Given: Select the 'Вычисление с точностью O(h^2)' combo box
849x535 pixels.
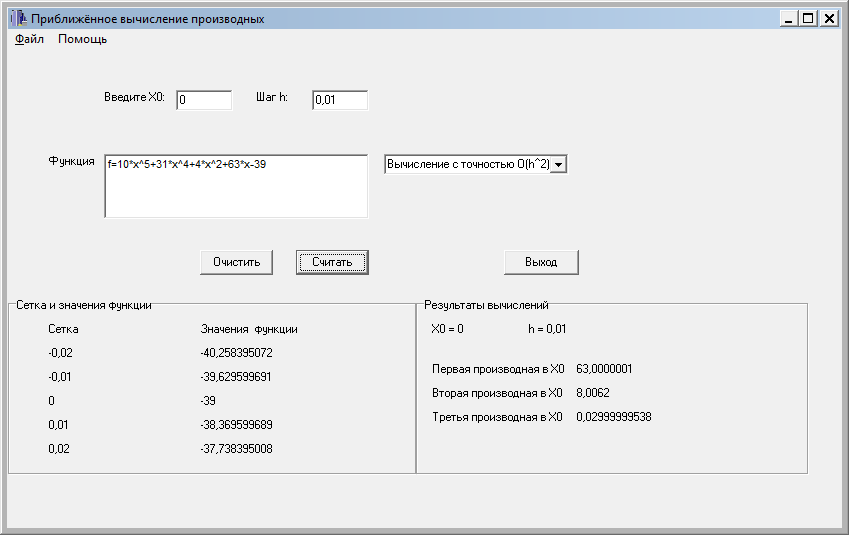Looking at the screenshot, I should coord(475,164).
